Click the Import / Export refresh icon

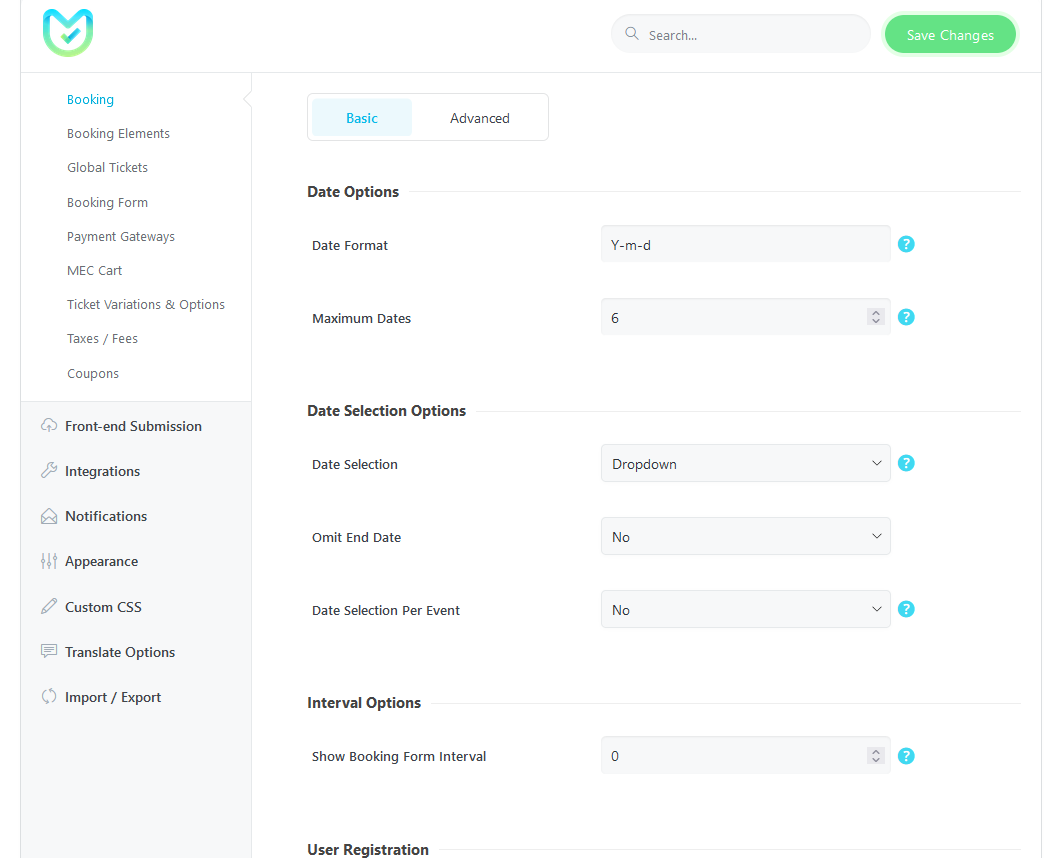pyautogui.click(x=49, y=696)
